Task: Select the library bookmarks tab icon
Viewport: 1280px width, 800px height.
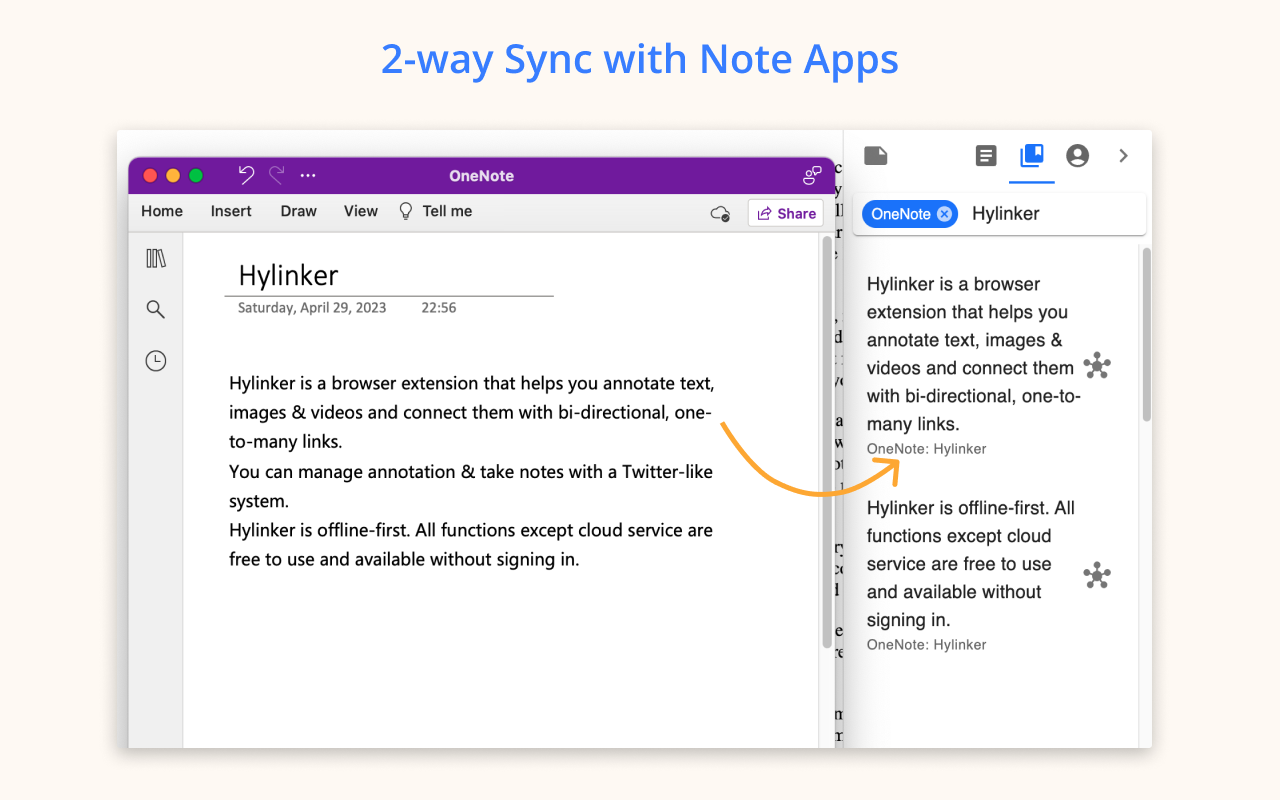Action: coord(1031,156)
